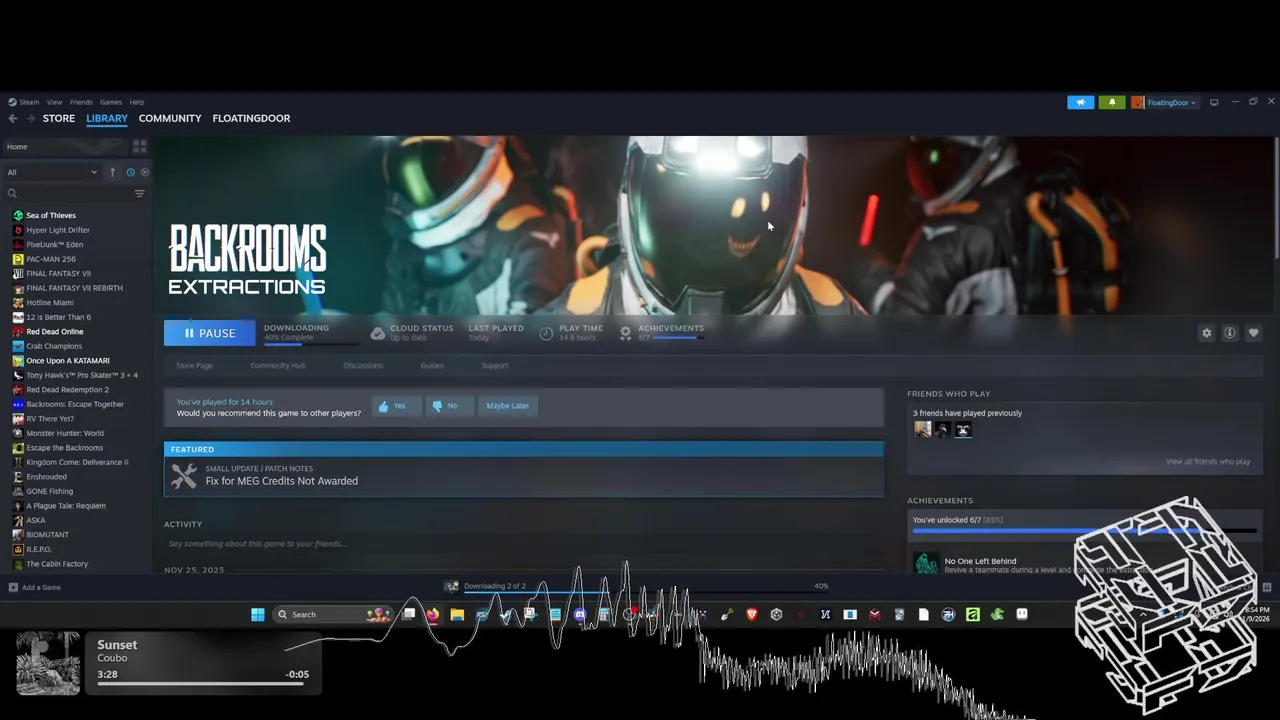The height and width of the screenshot is (720, 1280).
Task: Click the heart icon to favorite the game
Action: tap(1253, 333)
